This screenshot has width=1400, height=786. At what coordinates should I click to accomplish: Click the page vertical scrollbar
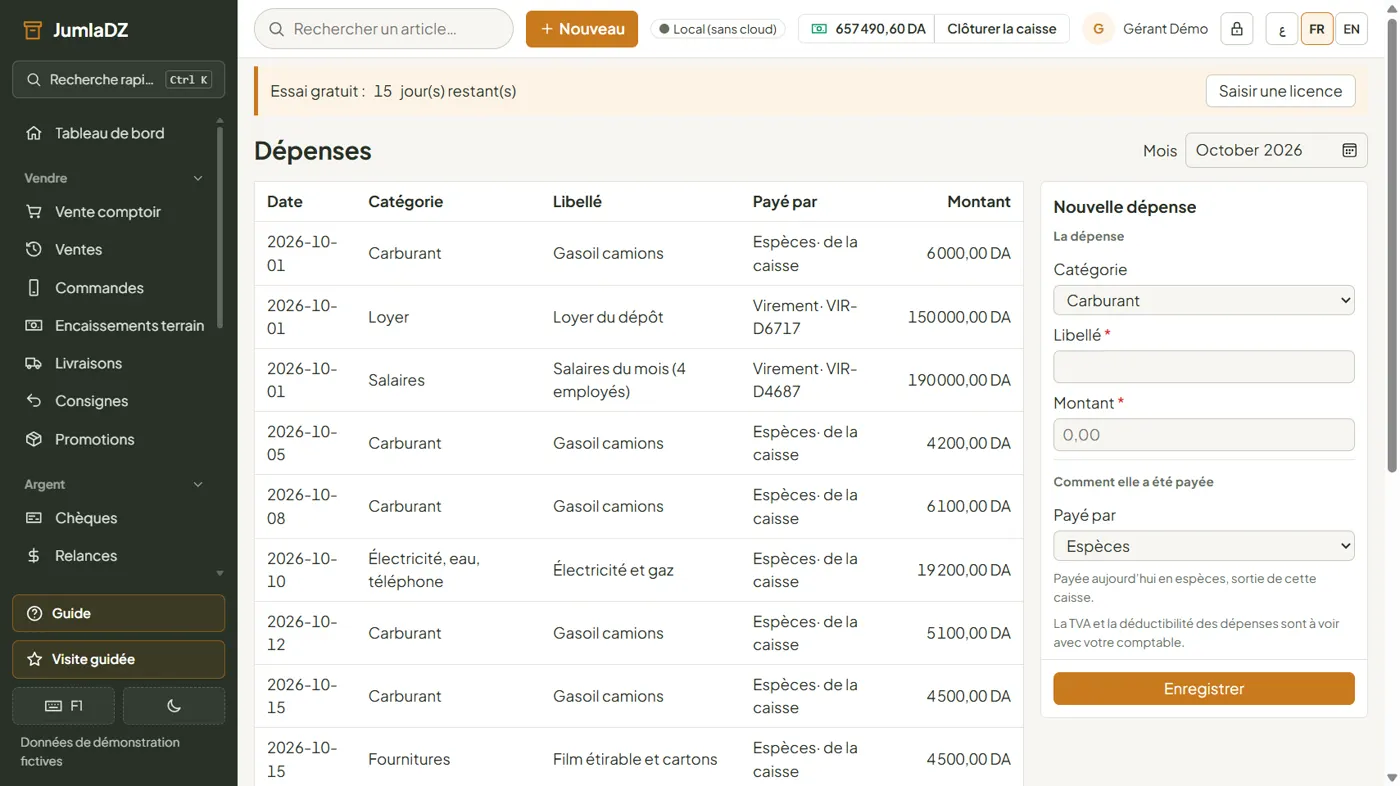tap(1392, 245)
